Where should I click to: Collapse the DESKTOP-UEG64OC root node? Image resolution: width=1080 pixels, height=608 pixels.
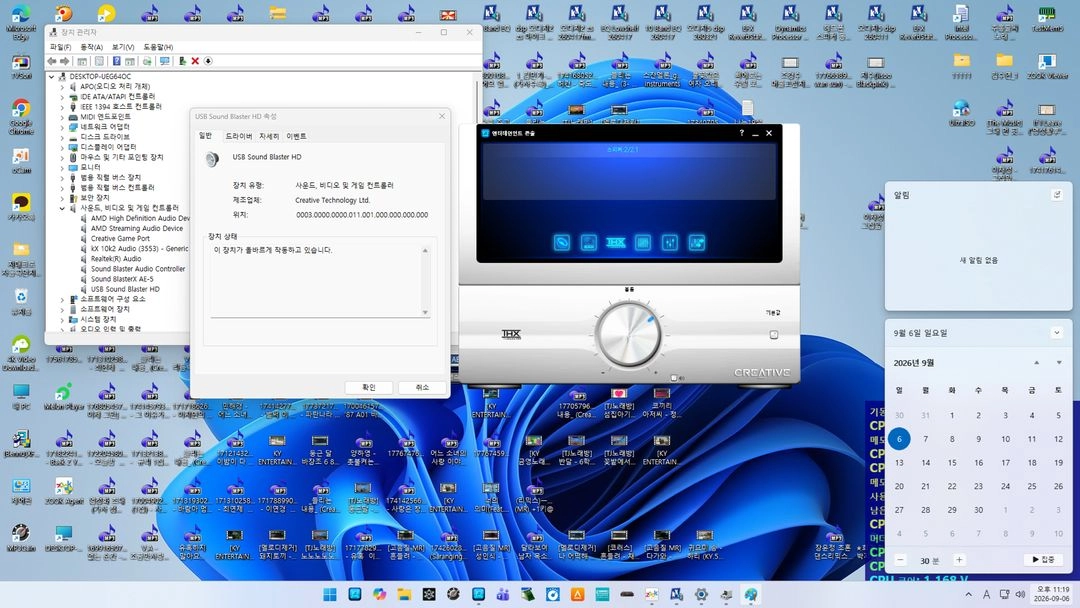point(52,76)
